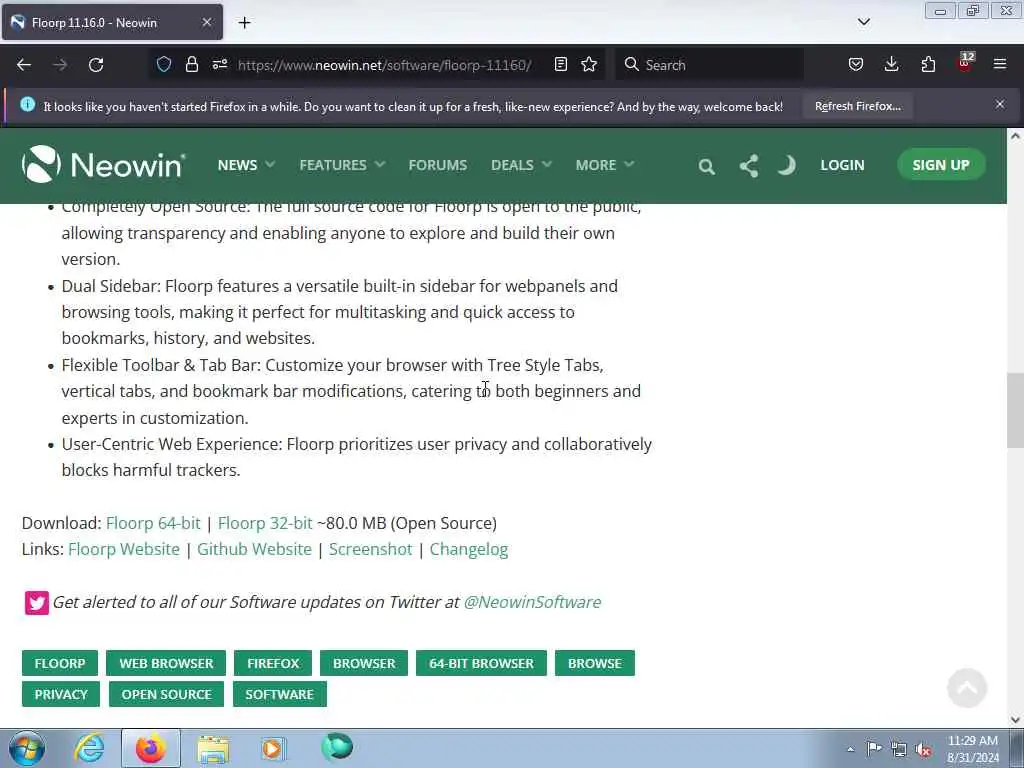Show hidden system tray icons arrow
The image size is (1024, 768).
(850, 749)
